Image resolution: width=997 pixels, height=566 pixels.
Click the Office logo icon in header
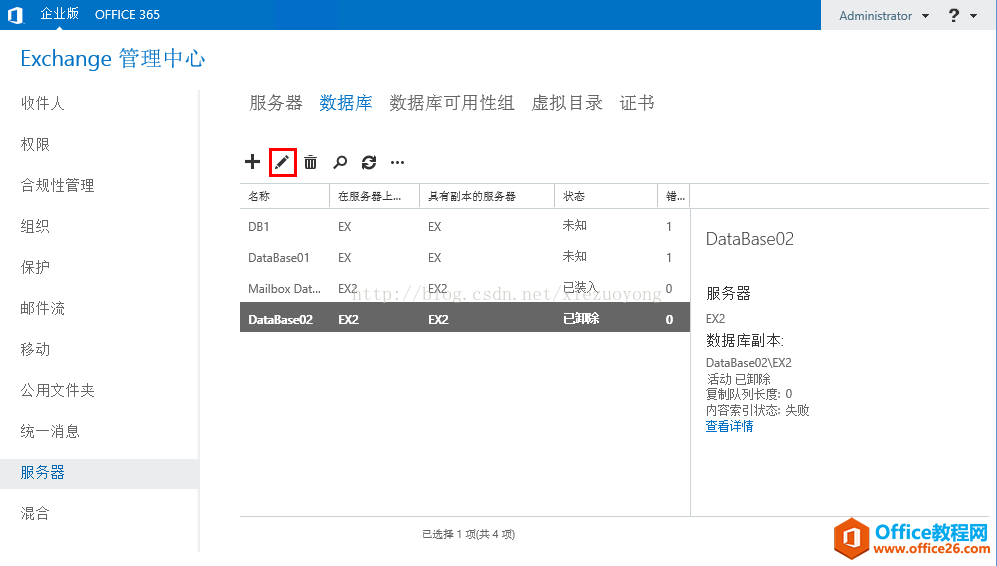click(16, 15)
